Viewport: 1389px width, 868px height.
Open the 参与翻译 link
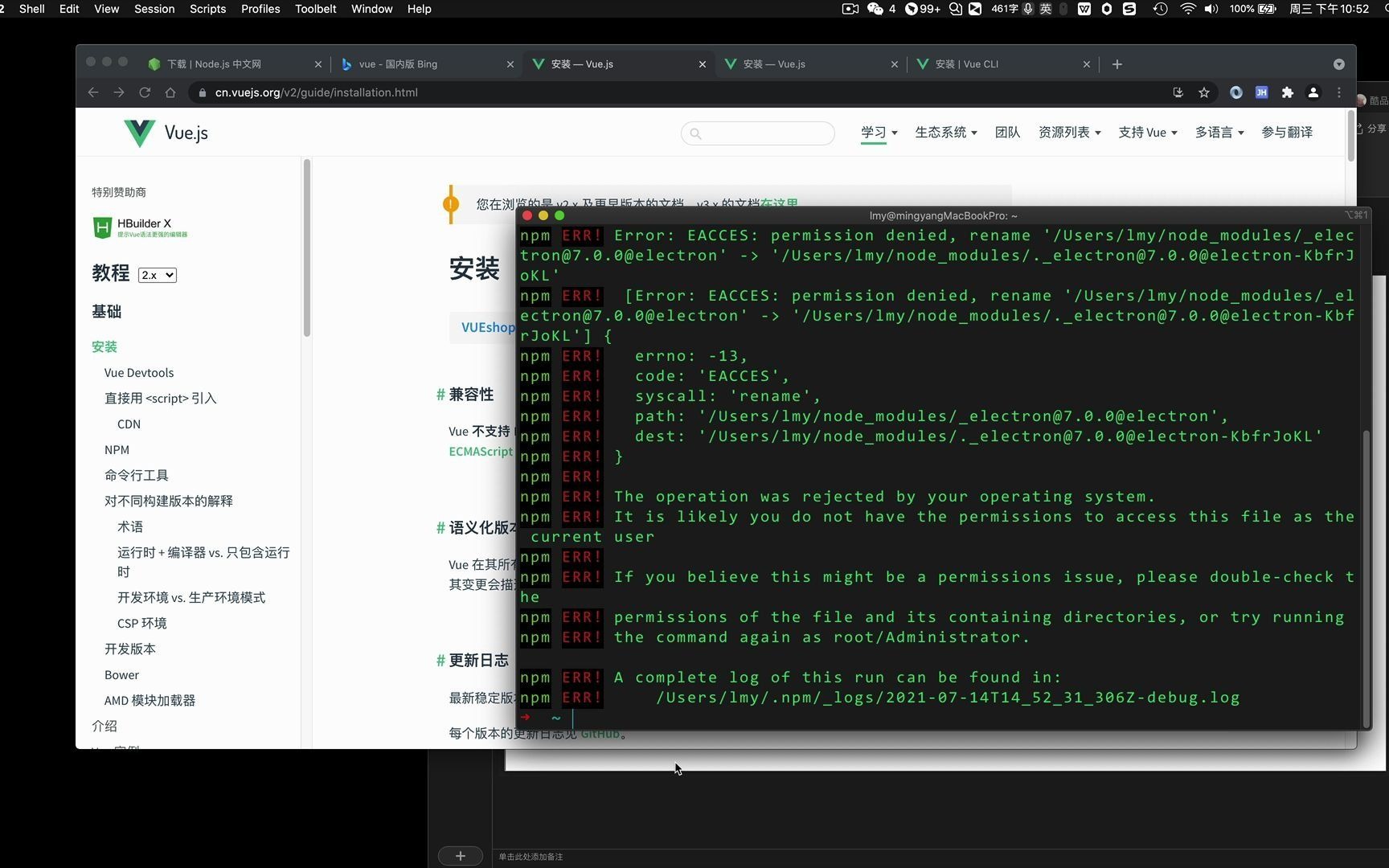point(1287,133)
